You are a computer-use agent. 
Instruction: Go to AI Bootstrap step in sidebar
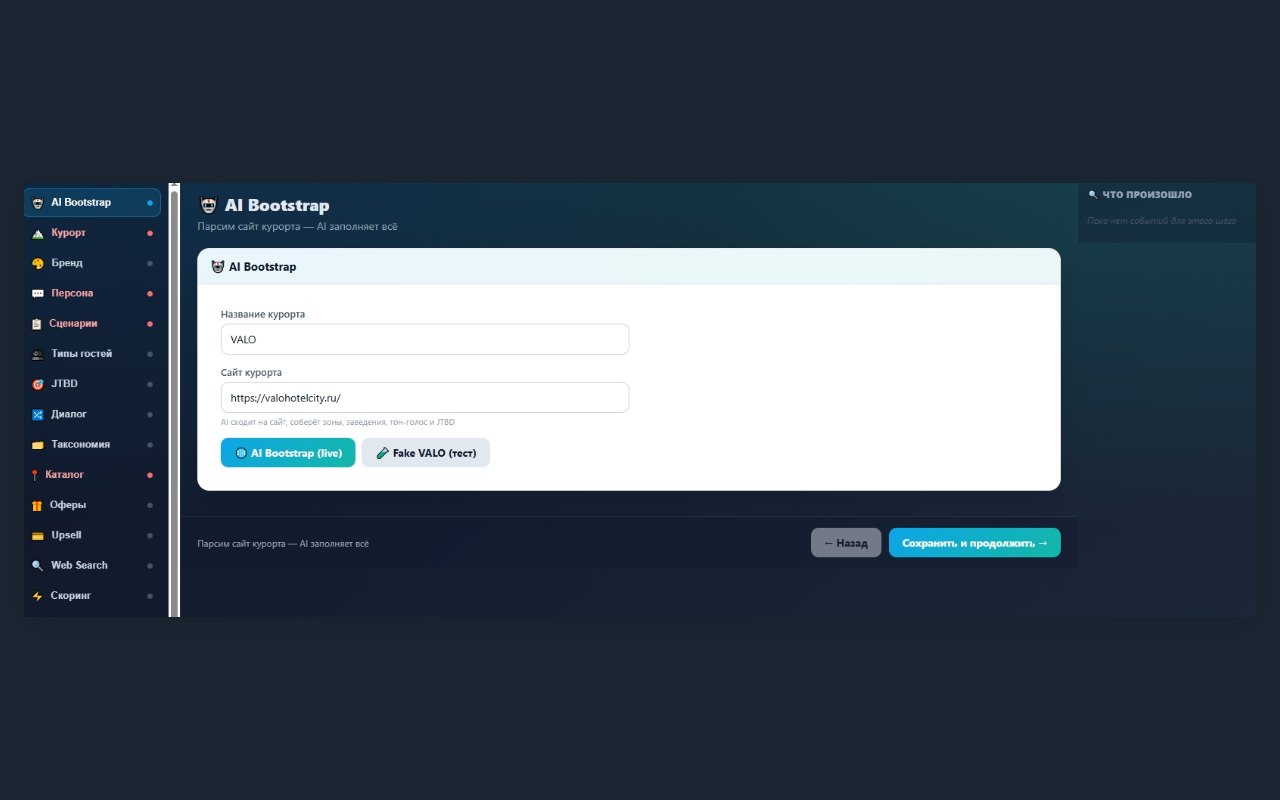pyautogui.click(x=92, y=203)
